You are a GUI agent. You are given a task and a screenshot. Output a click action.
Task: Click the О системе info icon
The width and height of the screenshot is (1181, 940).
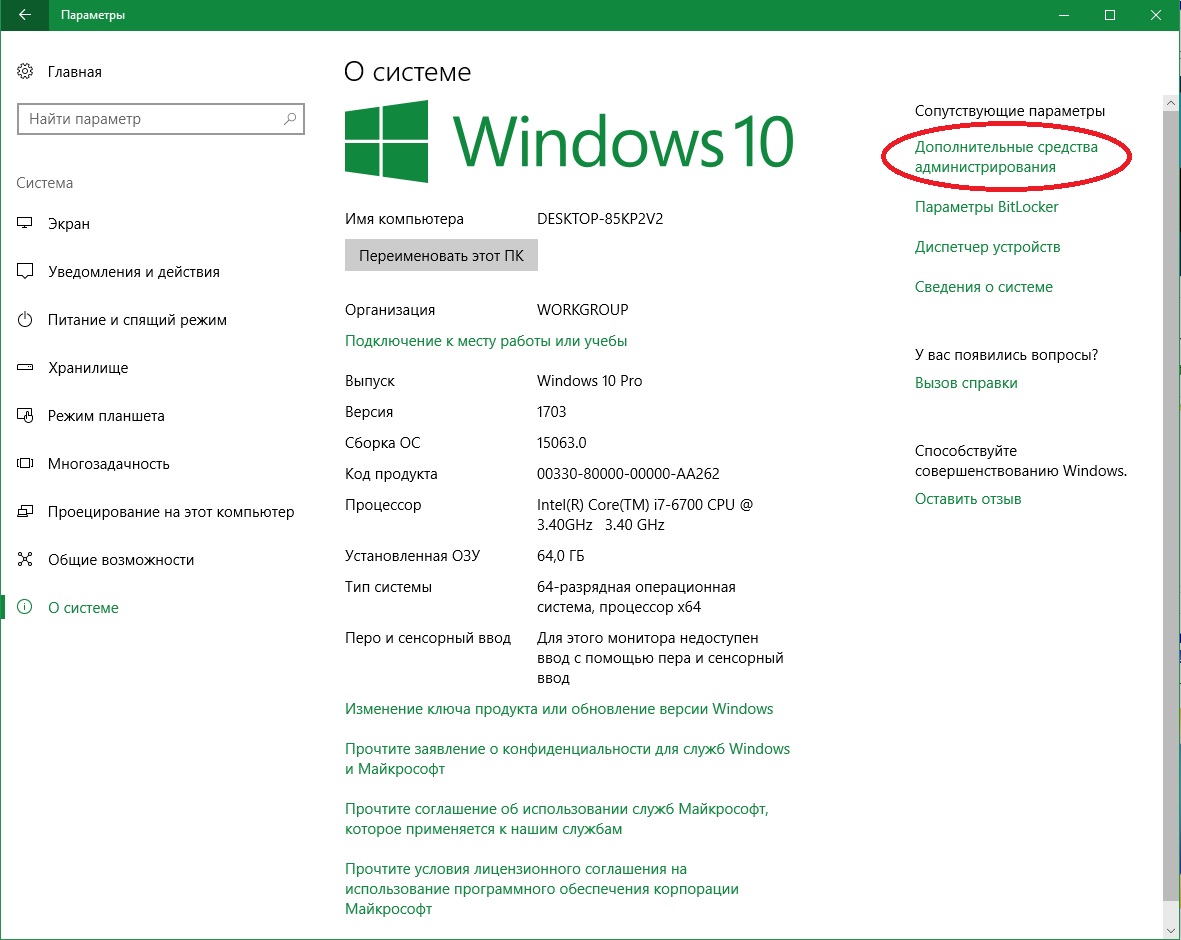tap(25, 607)
